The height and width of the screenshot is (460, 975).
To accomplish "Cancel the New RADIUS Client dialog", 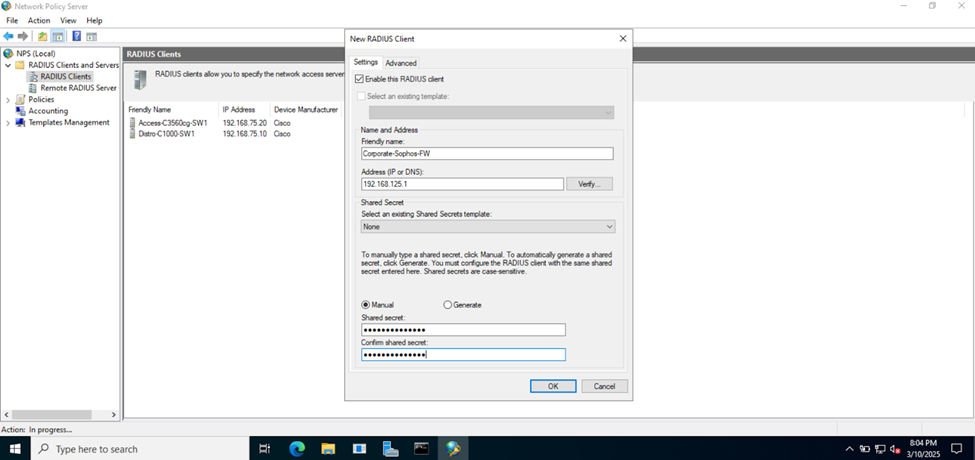I will click(x=604, y=386).
